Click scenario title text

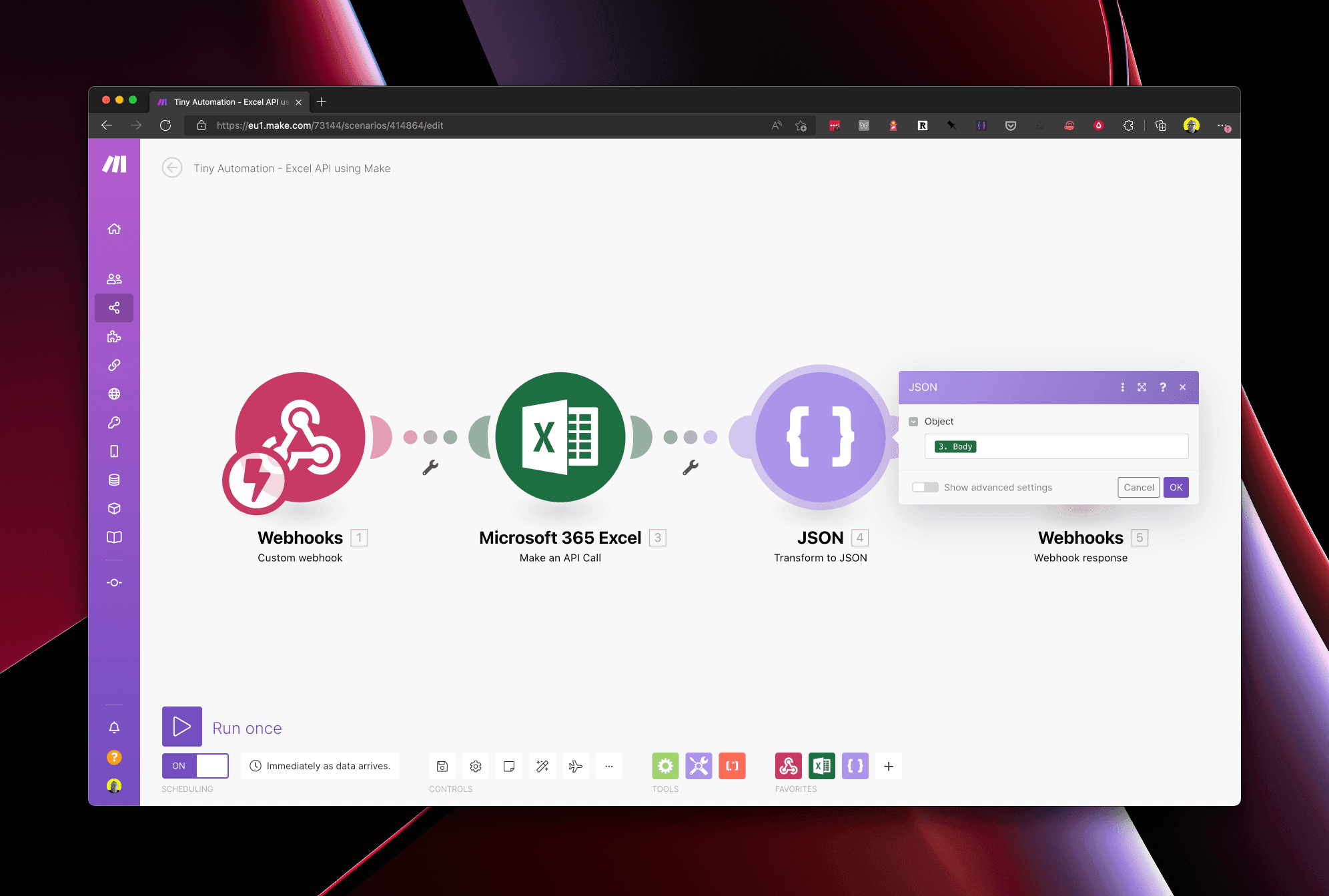pos(292,168)
